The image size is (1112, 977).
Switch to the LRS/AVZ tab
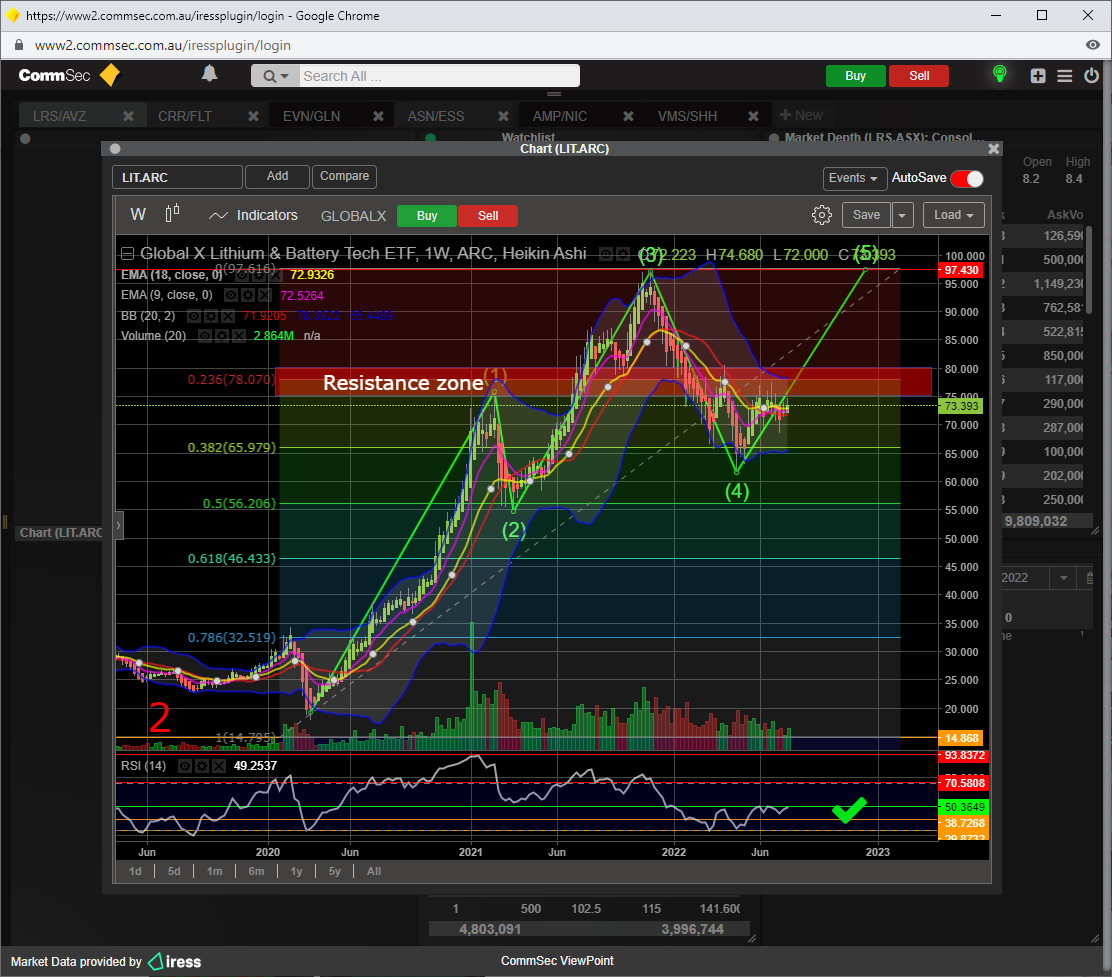(60, 116)
